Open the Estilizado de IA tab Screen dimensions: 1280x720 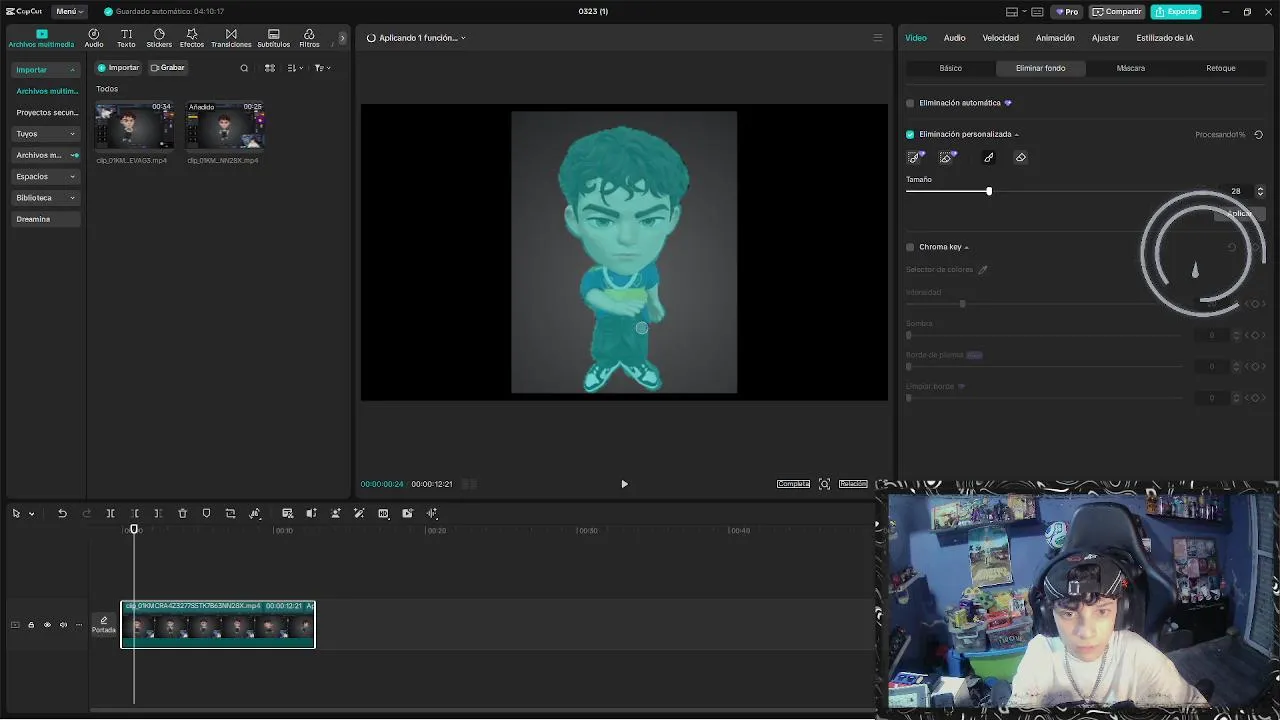point(1165,38)
